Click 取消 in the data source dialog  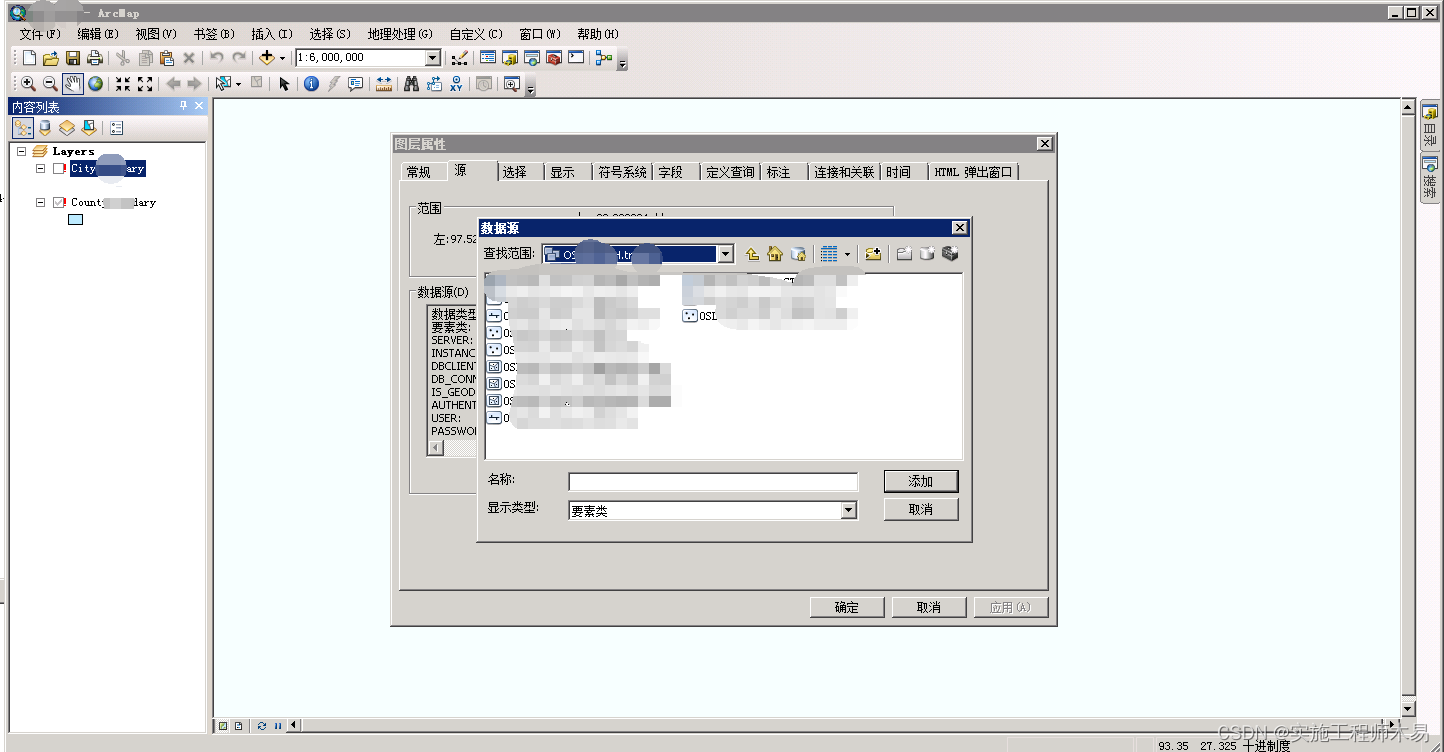tap(921, 509)
